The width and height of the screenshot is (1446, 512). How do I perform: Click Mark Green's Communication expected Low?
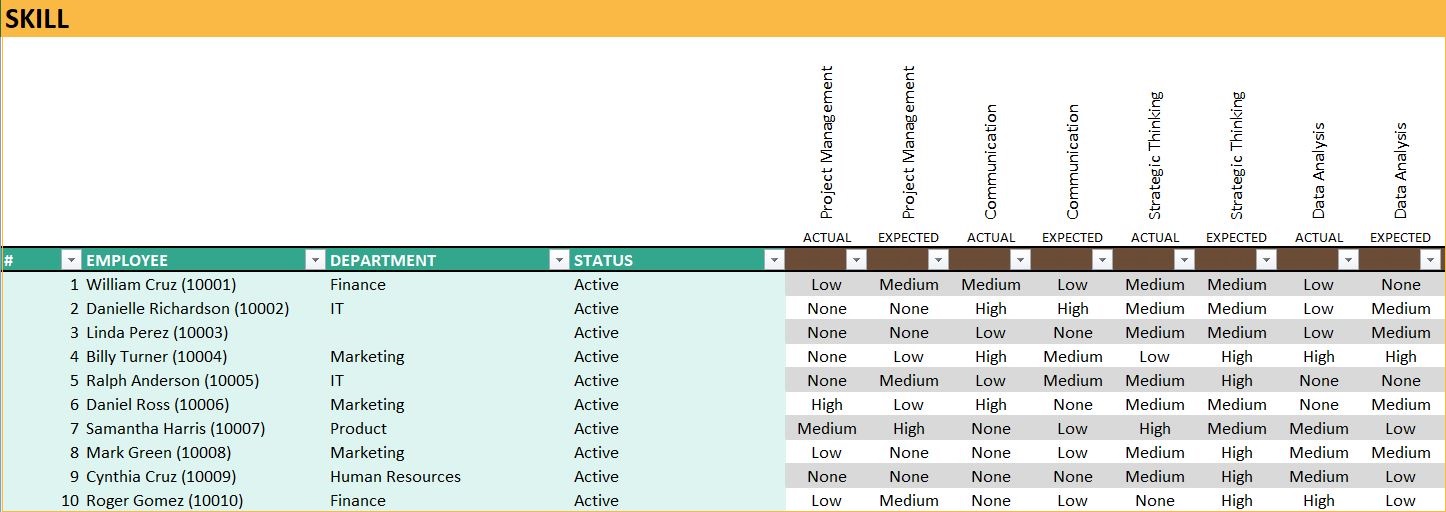tap(1073, 452)
